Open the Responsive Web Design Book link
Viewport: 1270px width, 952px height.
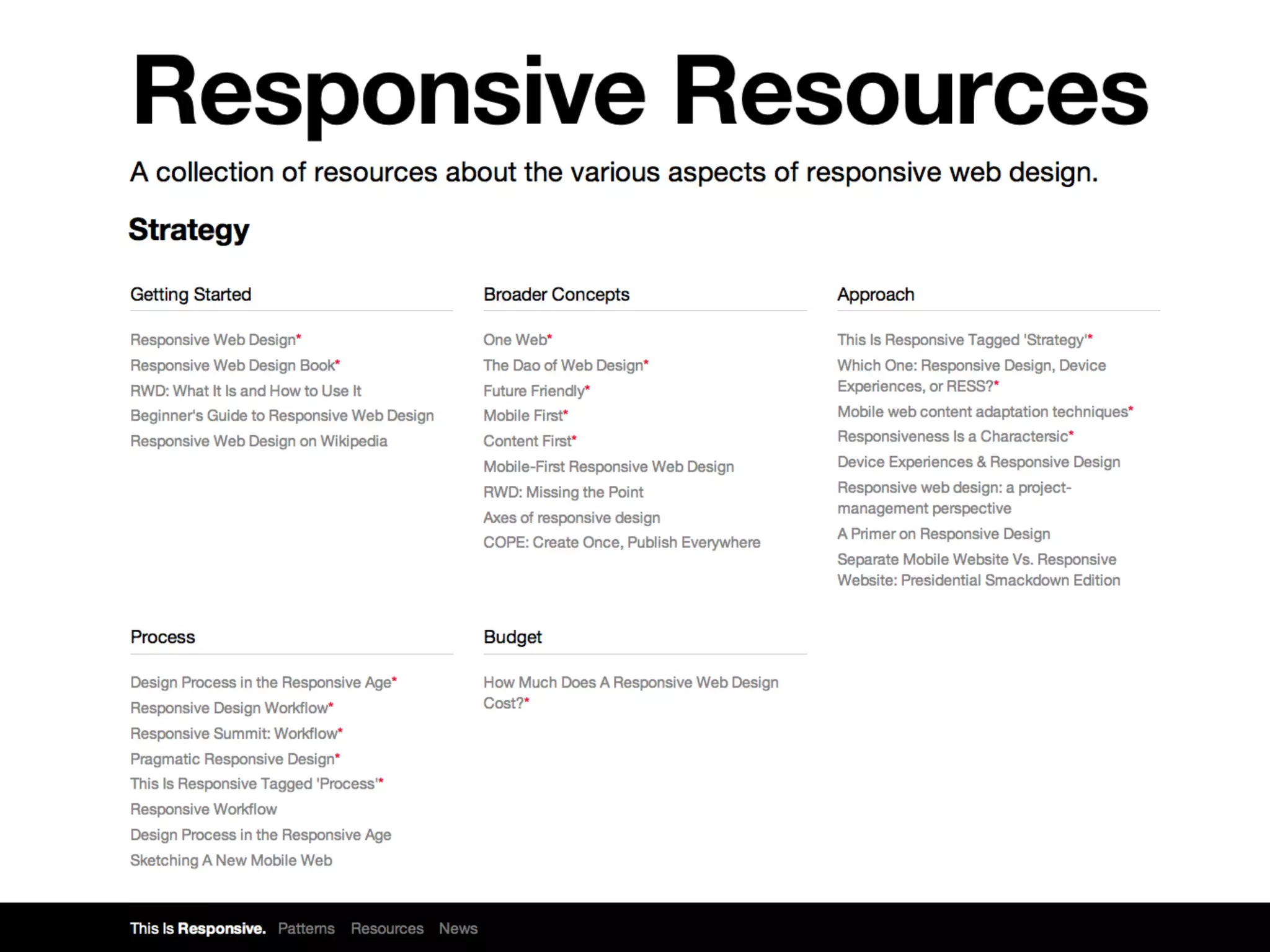233,366
